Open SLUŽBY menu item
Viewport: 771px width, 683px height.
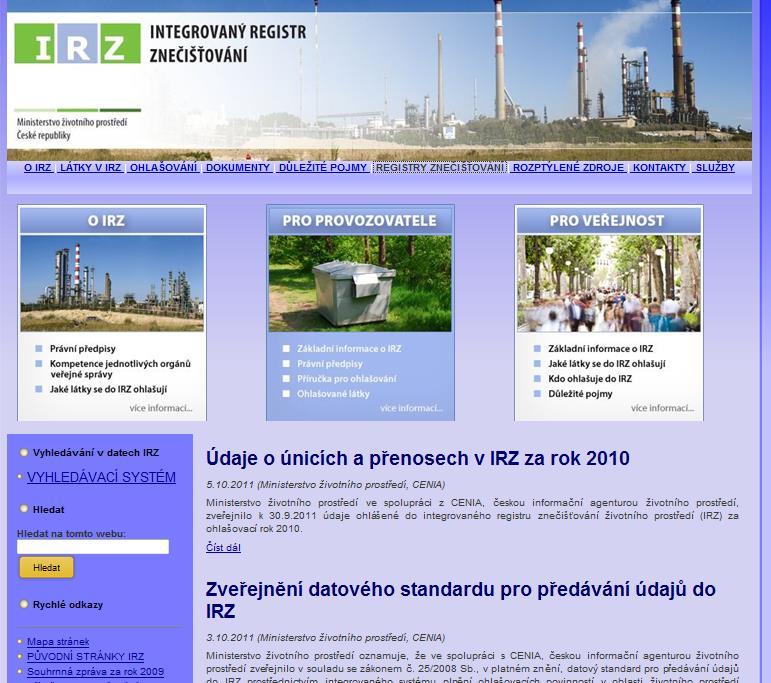click(715, 167)
